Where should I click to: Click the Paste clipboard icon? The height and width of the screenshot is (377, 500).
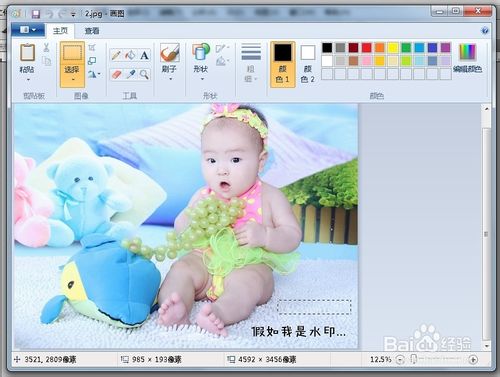(x=27, y=52)
